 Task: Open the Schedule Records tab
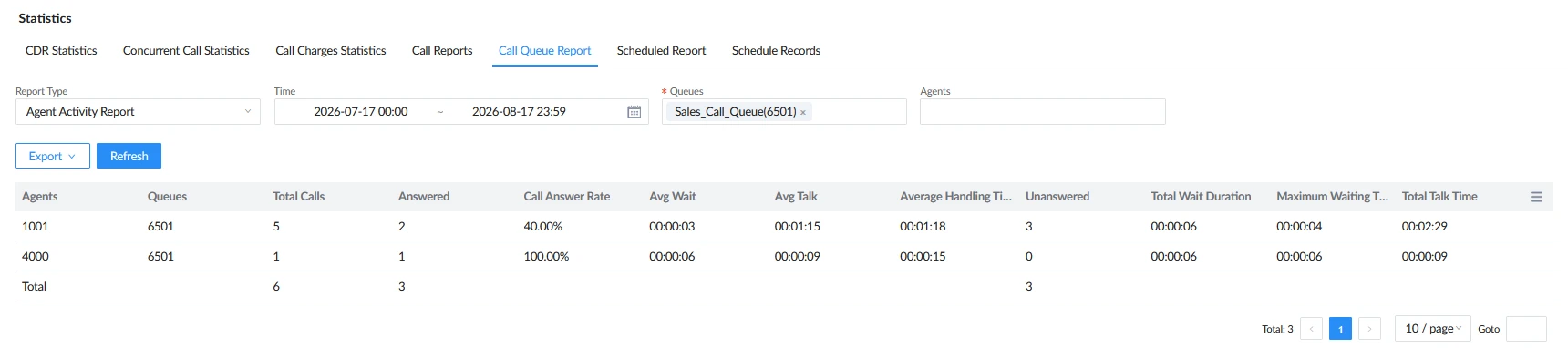pyautogui.click(x=776, y=51)
